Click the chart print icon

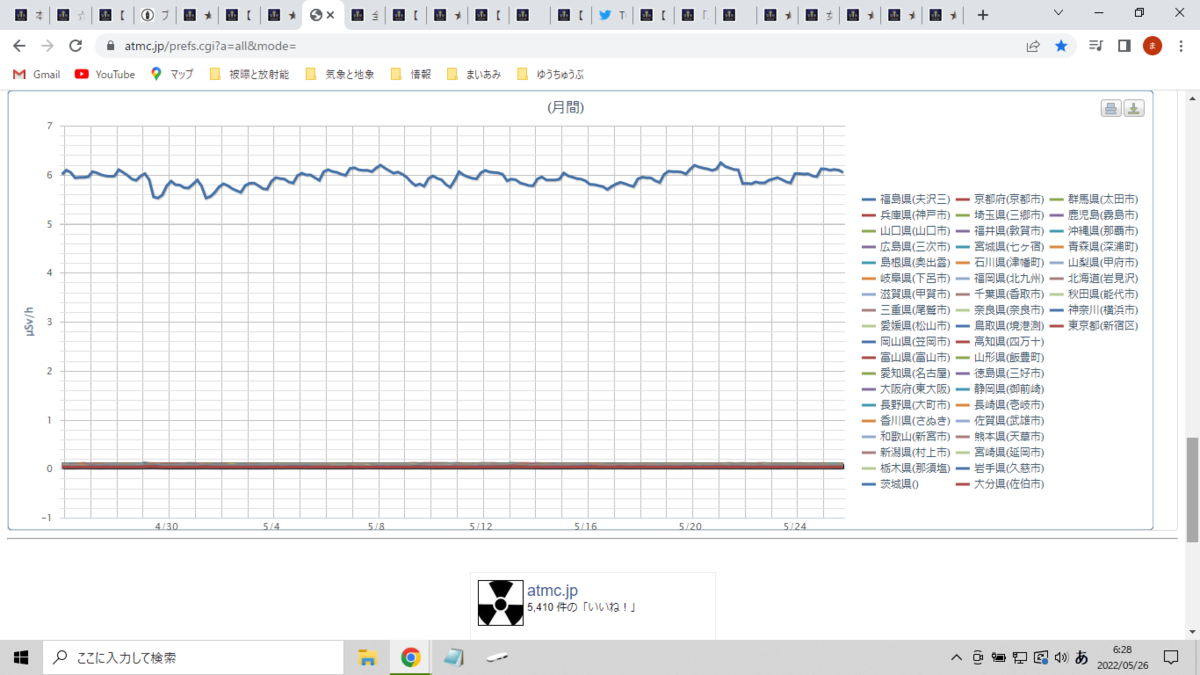point(1111,109)
